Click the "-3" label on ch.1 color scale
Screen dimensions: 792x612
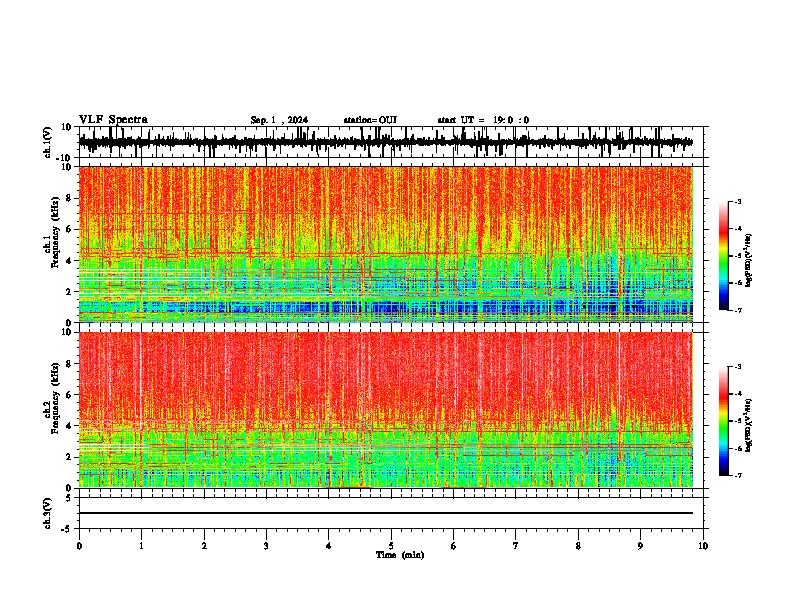tap(738, 202)
